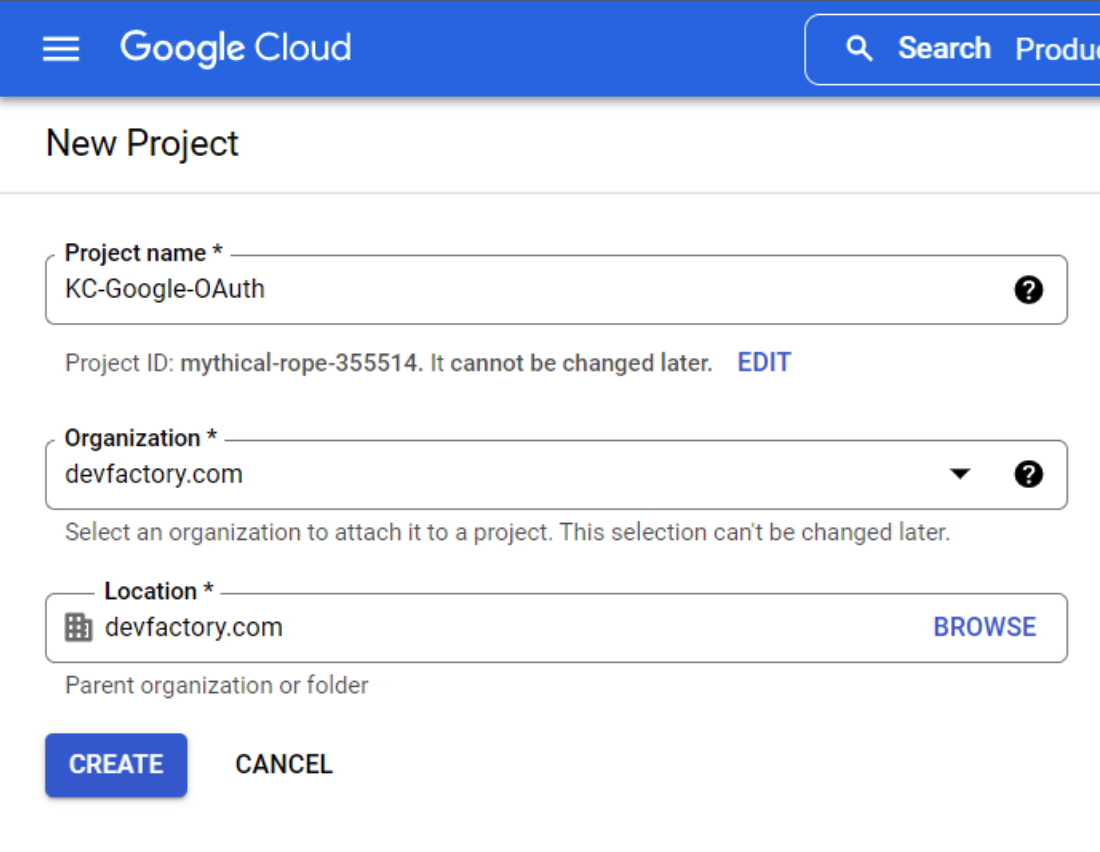Screen dimensions: 1100x852
Task: Expand the Organization dropdown arrow
Action: 960,474
